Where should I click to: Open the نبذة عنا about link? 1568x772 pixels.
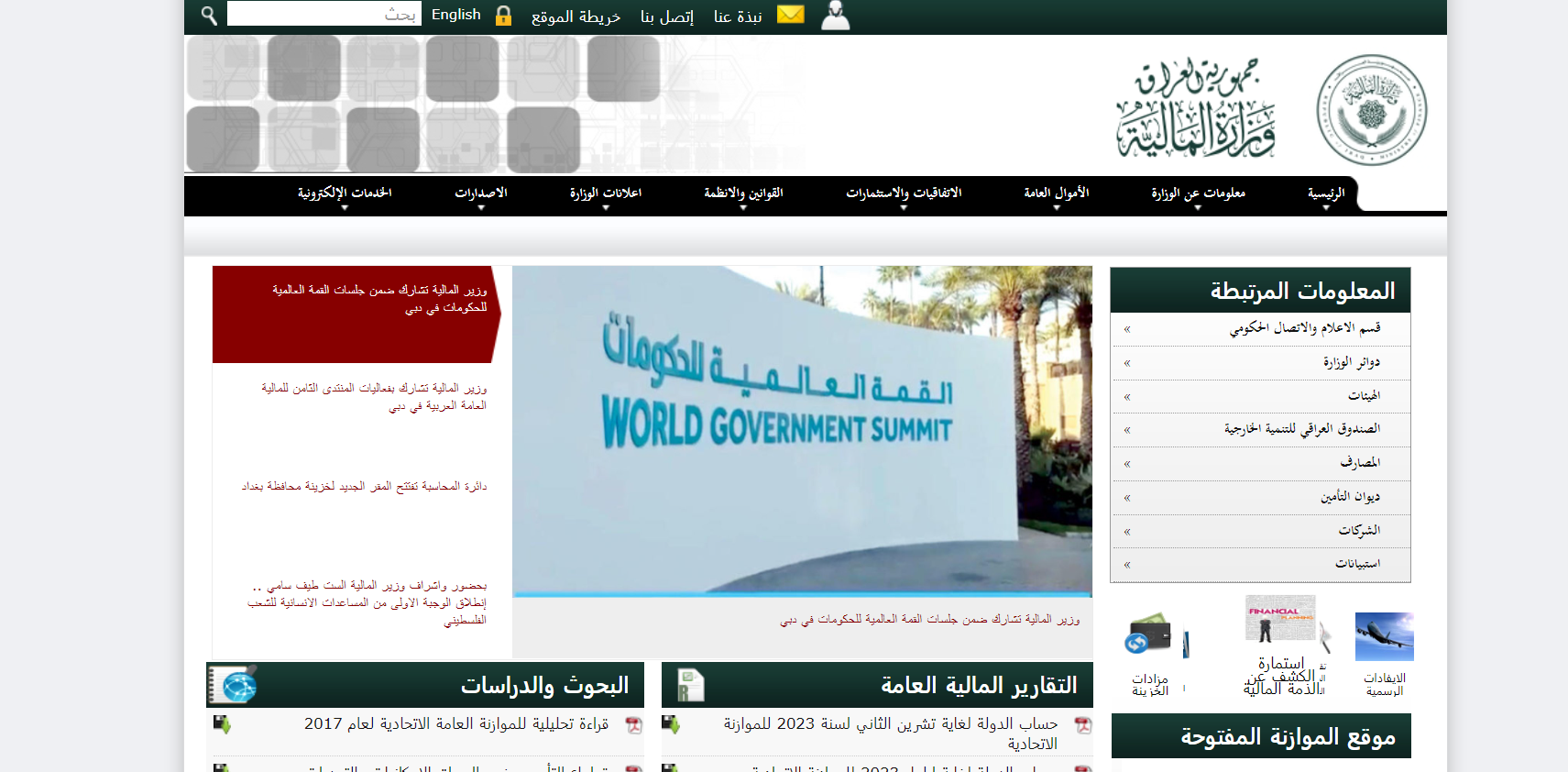point(738,17)
